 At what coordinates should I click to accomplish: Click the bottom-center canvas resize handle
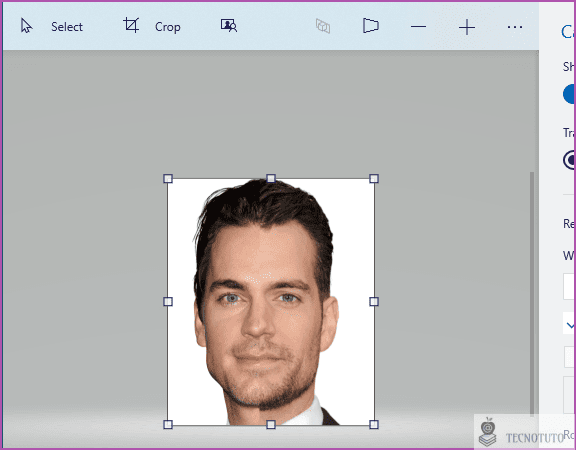271,425
